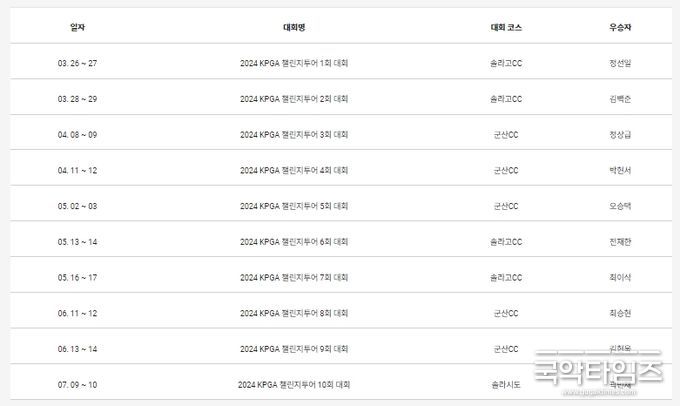The image size is (680, 406).
Task: Click the 대회명 column header
Action: [x=294, y=27]
